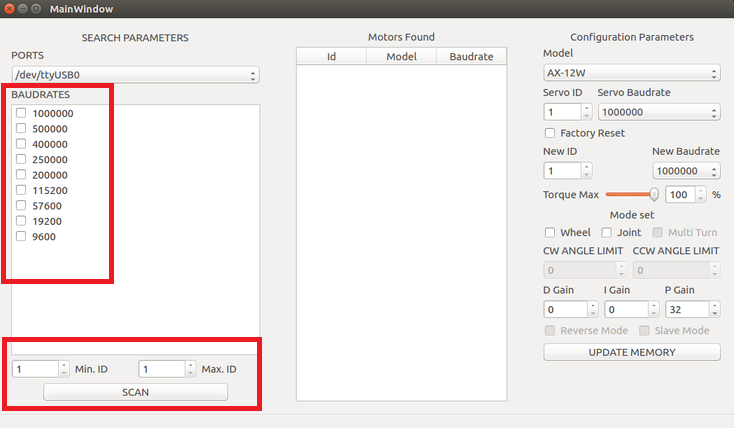Viewport: 734px width, 428px height.
Task: Open the Servo Baudrate combo box
Action: tap(658, 112)
